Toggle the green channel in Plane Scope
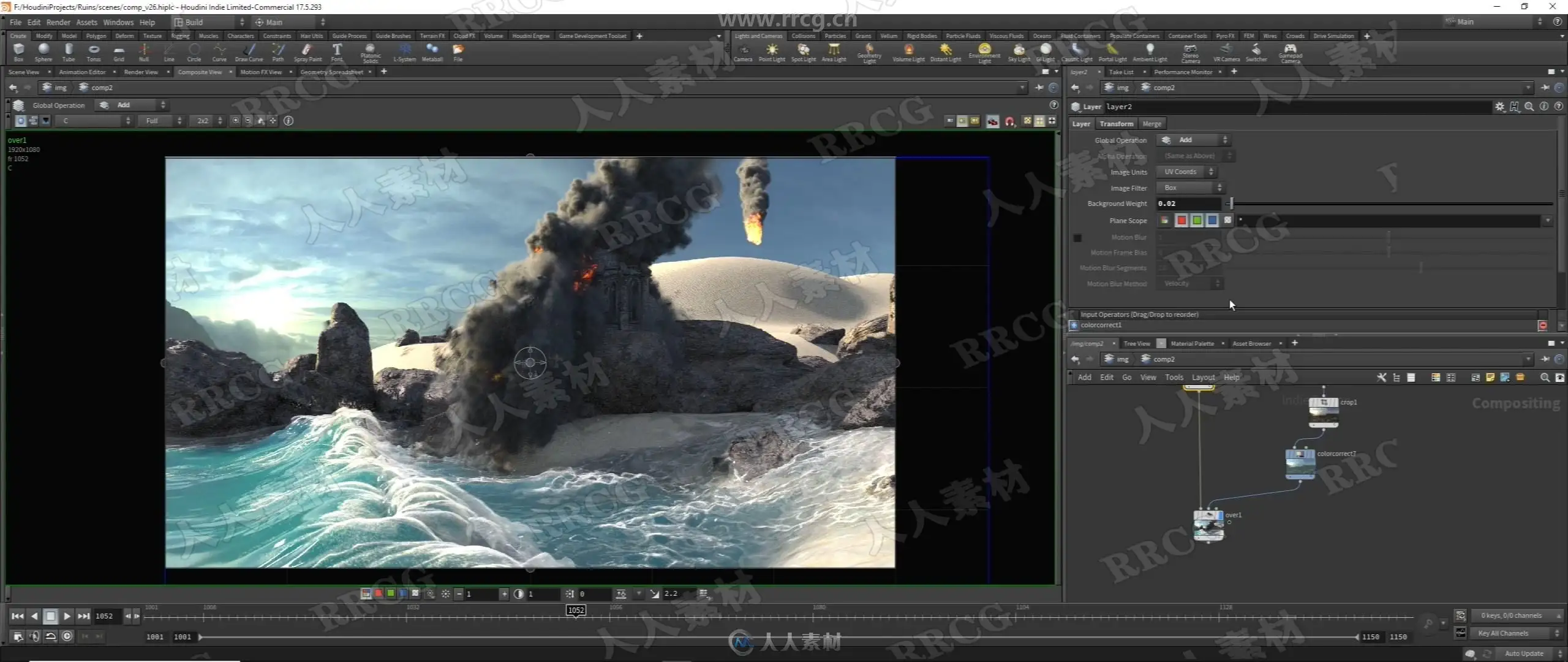Image resolution: width=1568 pixels, height=662 pixels. [x=1197, y=221]
